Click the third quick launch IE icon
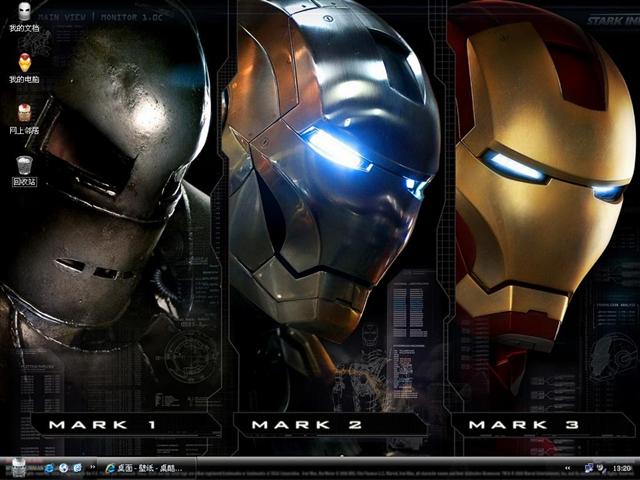This screenshot has width=640, height=480. click(77, 468)
